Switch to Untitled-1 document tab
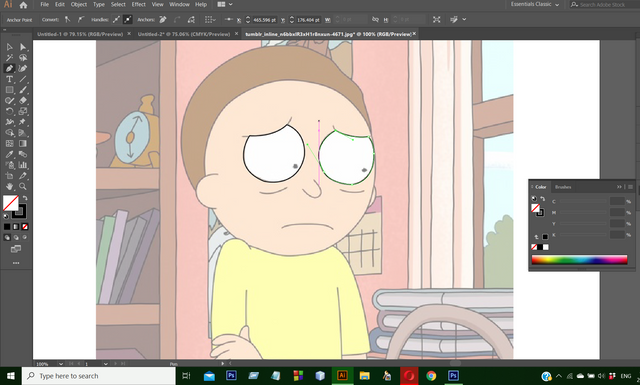 click(x=80, y=34)
